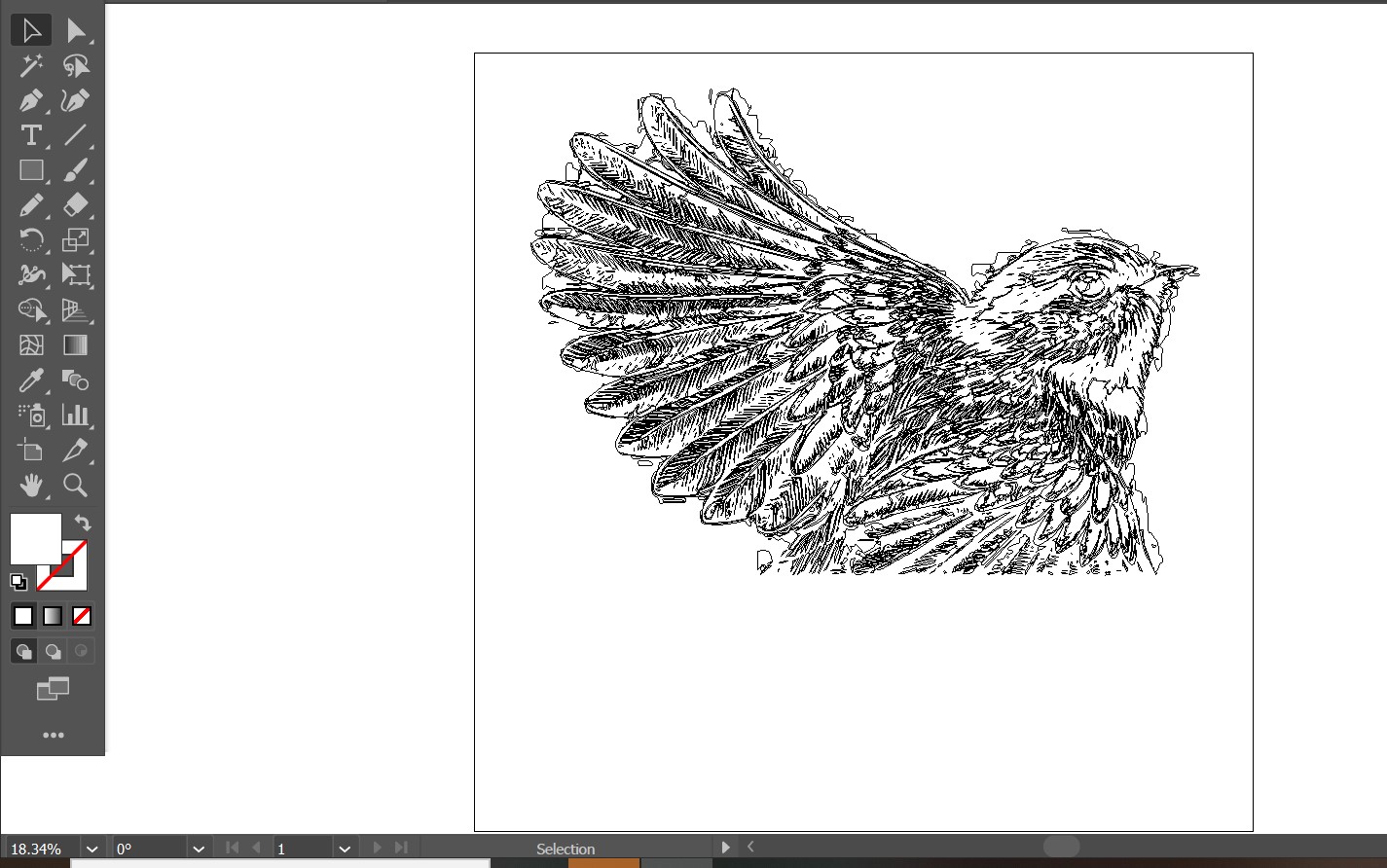Pick the Gradient tool
1387x868 pixels.
pyautogui.click(x=76, y=345)
